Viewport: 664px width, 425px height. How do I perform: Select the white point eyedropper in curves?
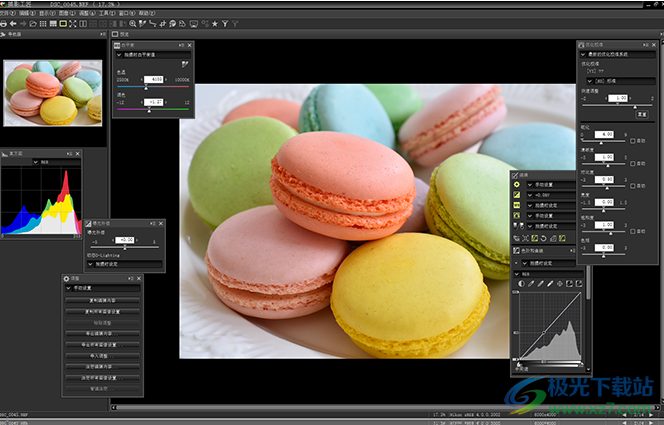pyautogui.click(x=550, y=284)
